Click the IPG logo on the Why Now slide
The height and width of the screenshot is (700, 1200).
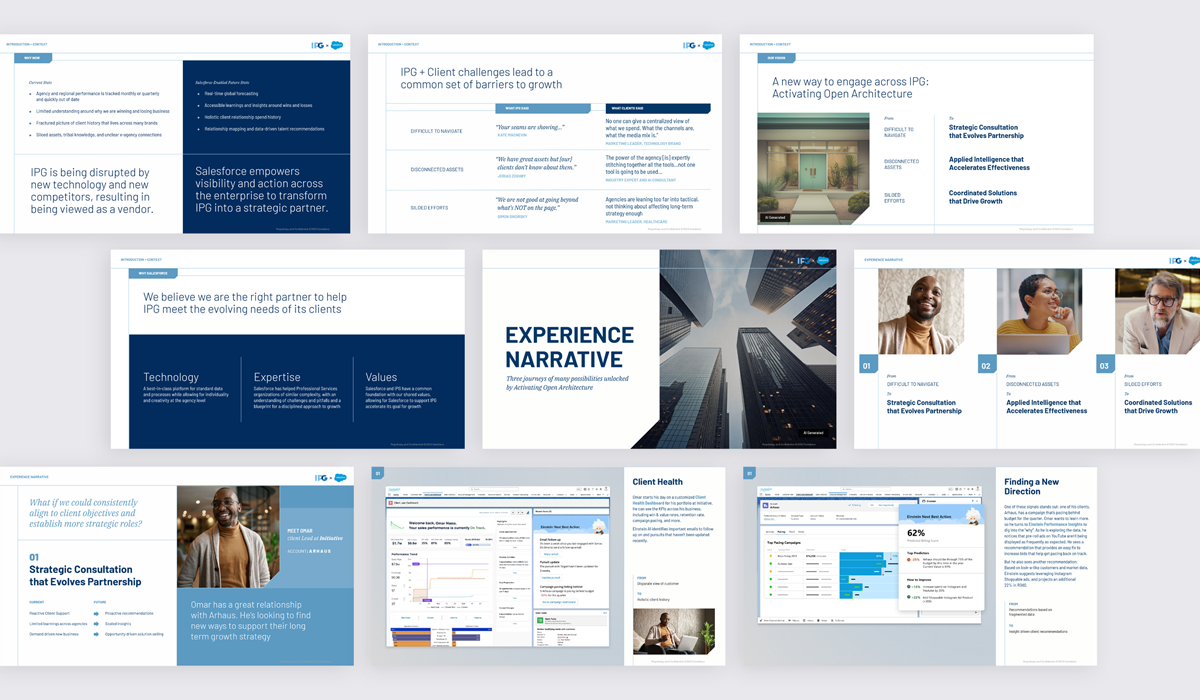tap(317, 45)
